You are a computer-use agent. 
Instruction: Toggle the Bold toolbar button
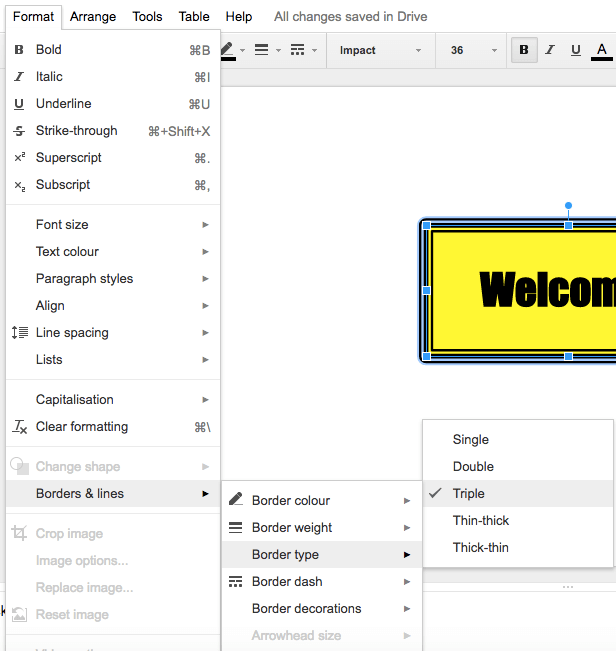coord(524,50)
